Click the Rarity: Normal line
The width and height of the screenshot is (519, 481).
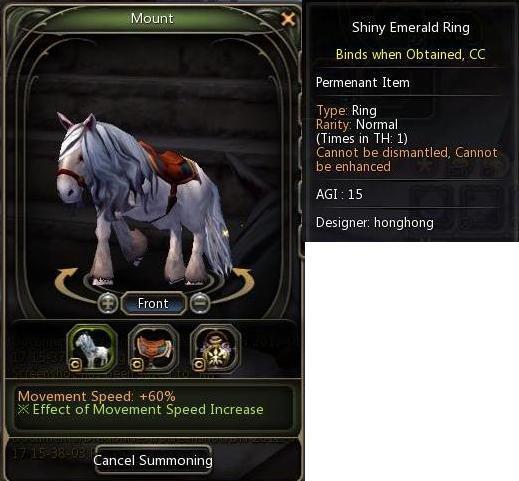click(357, 124)
